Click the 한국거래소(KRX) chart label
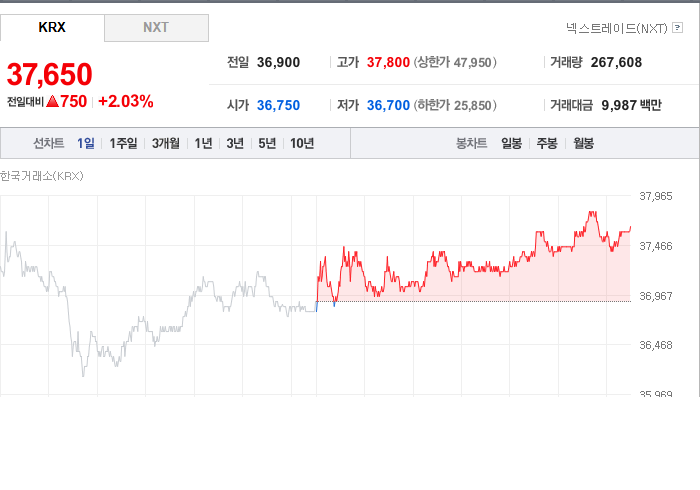 point(42,176)
